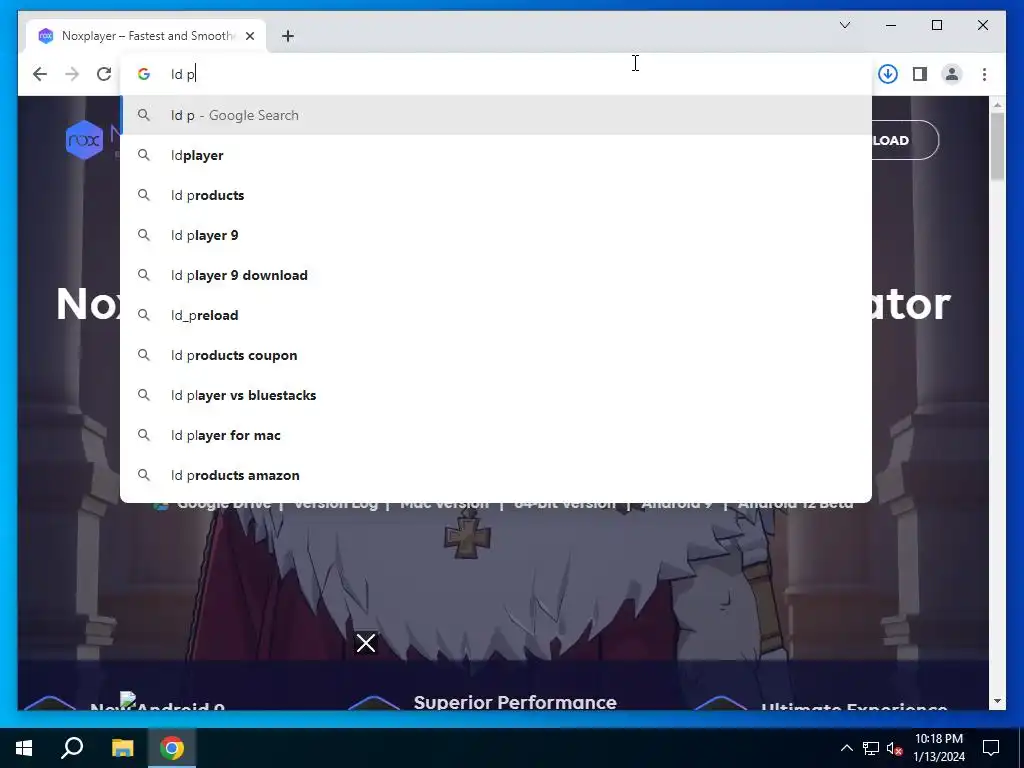Click the Google logo in the address bar

point(144,74)
